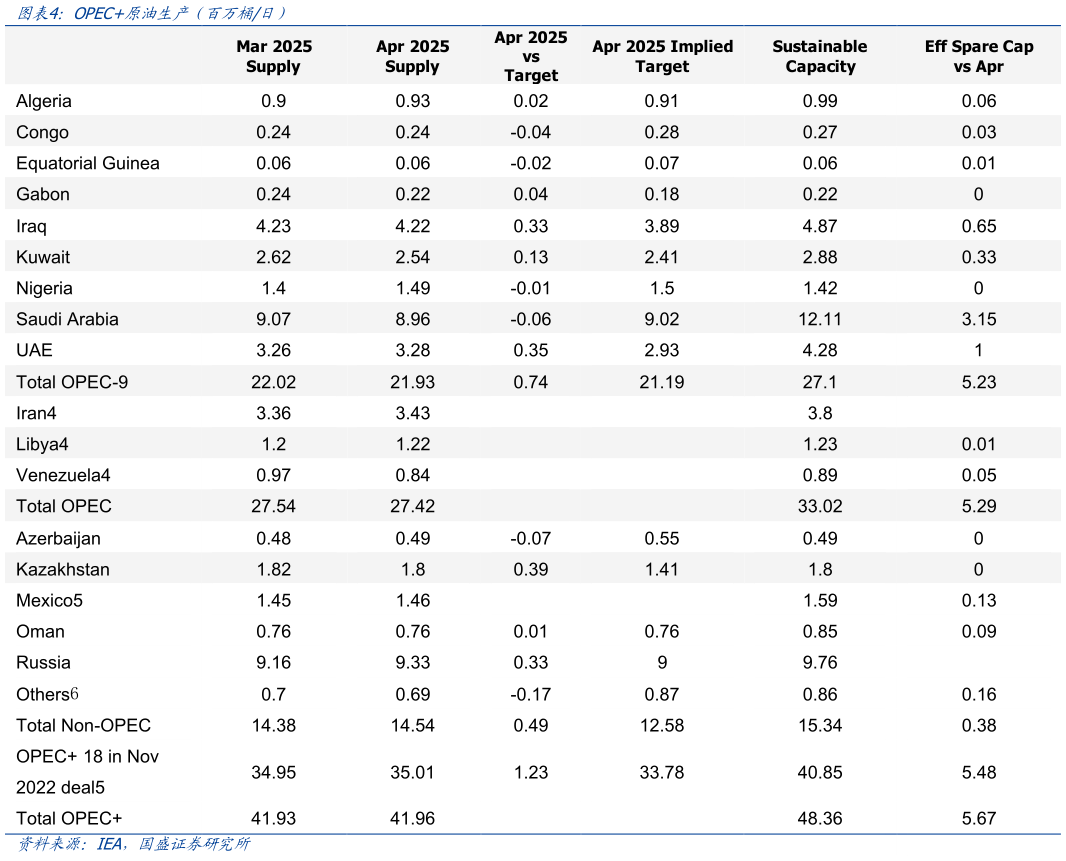Click the Mar 2025 Supply column header
The width and height of the screenshot is (1066, 861).
click(x=273, y=56)
